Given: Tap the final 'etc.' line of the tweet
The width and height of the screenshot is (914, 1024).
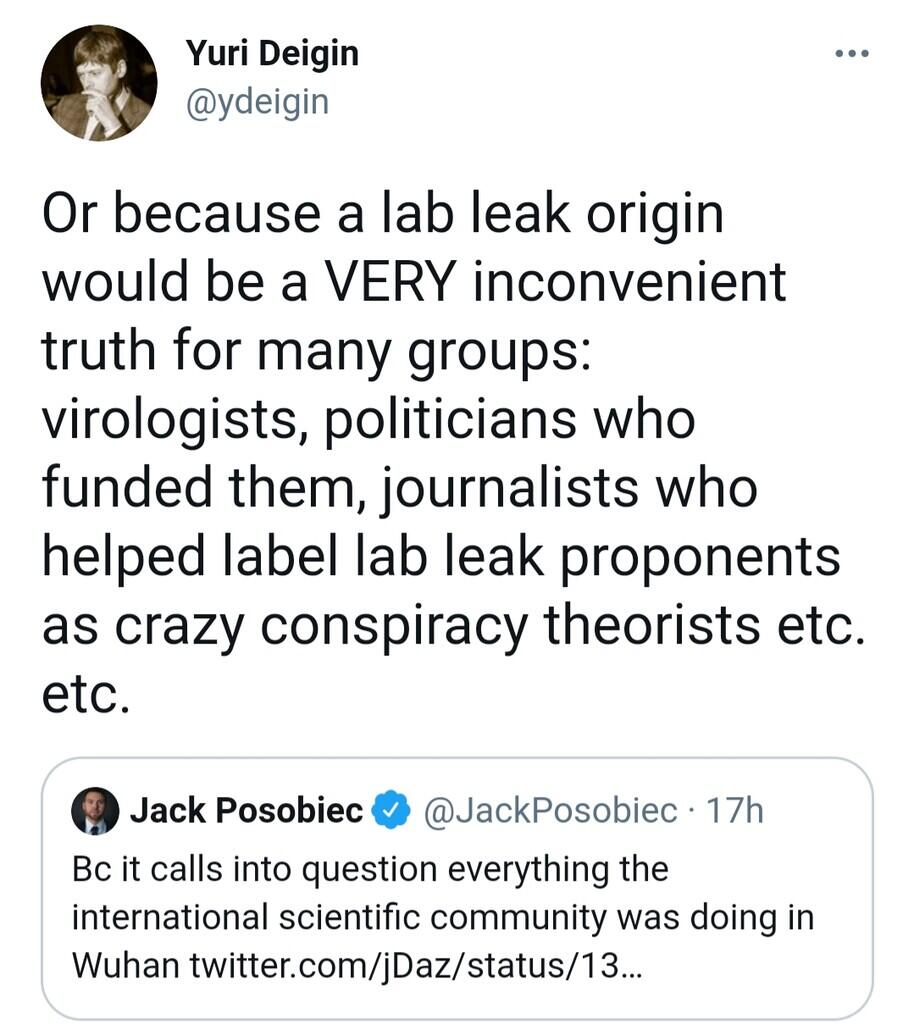Looking at the screenshot, I should 86,694.
